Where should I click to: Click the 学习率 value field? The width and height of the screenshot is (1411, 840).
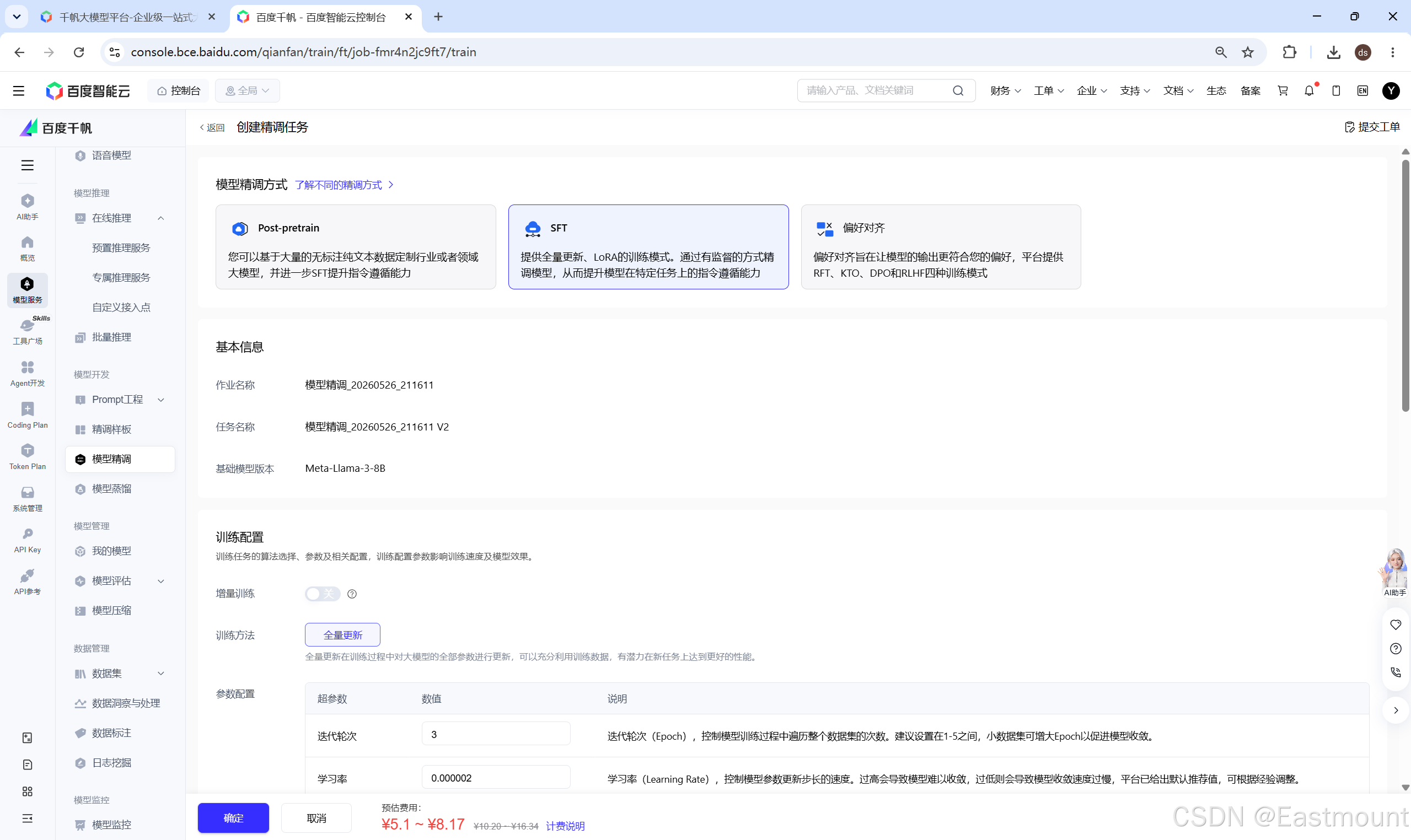pyautogui.click(x=496, y=778)
